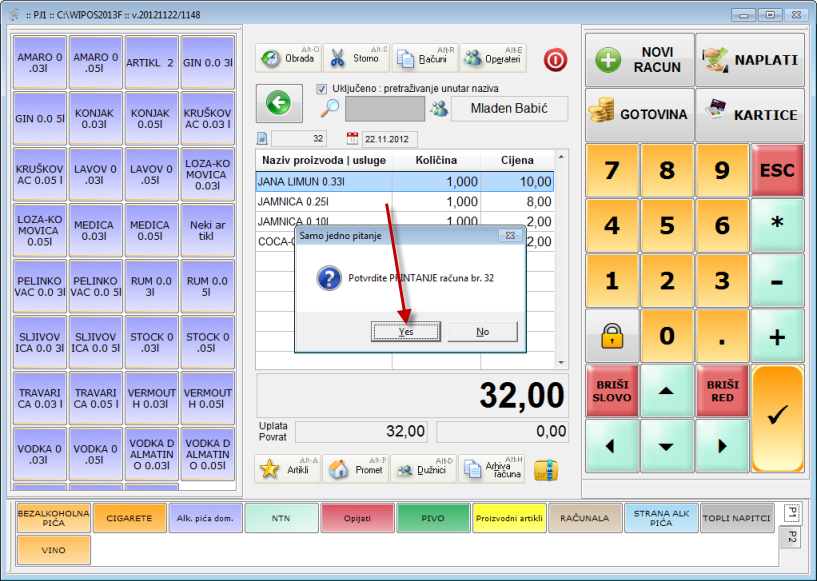Click the orange checkmark confirm key

click(x=777, y=412)
